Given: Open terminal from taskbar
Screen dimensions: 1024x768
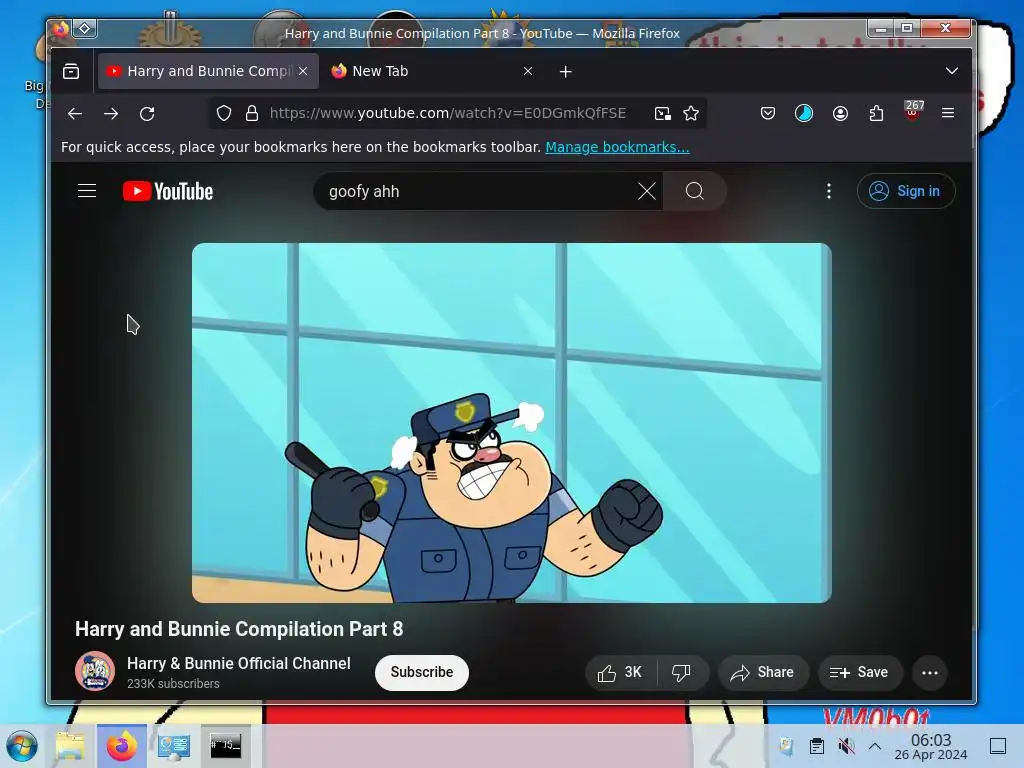Looking at the screenshot, I should (226, 746).
